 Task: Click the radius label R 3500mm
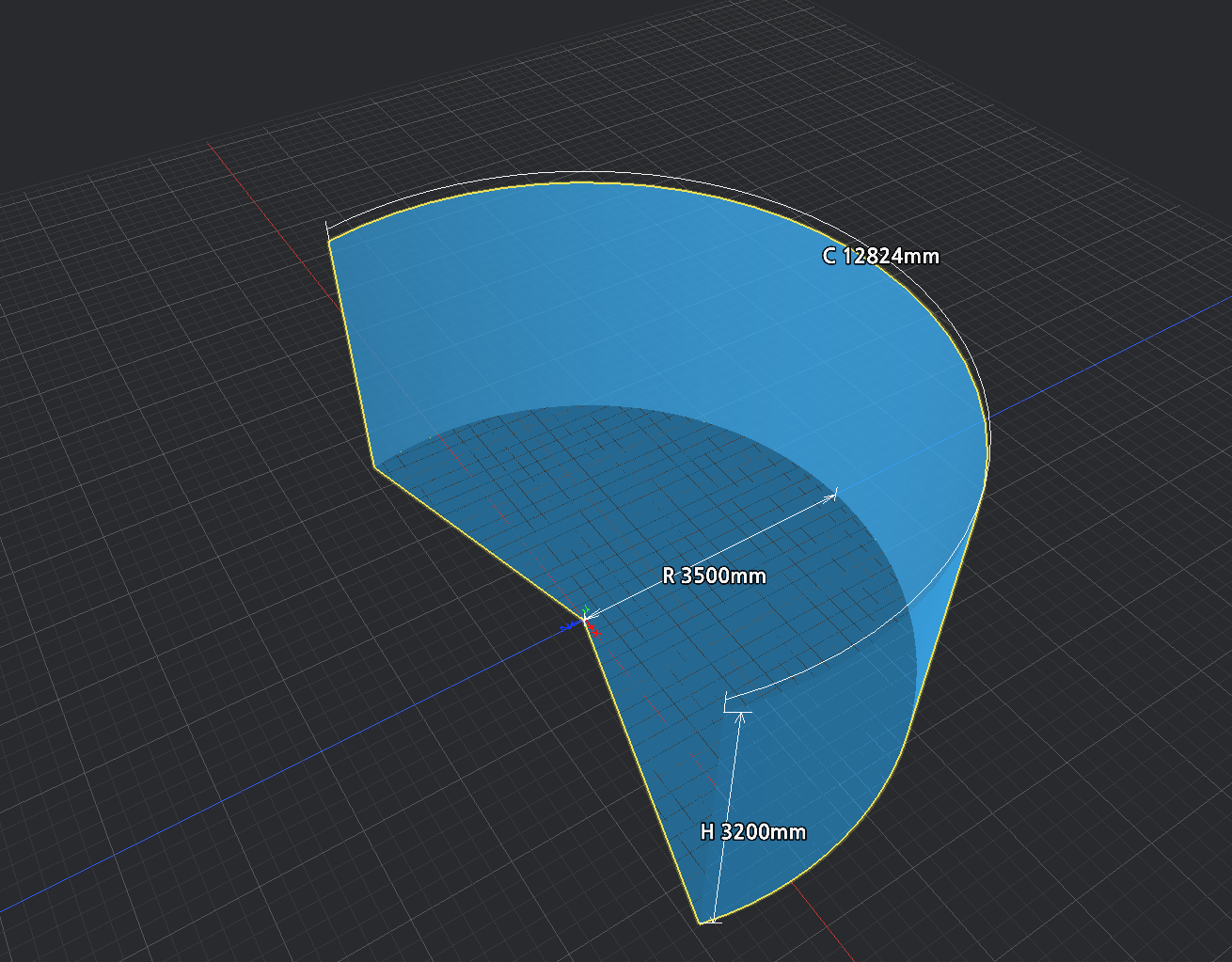point(714,576)
